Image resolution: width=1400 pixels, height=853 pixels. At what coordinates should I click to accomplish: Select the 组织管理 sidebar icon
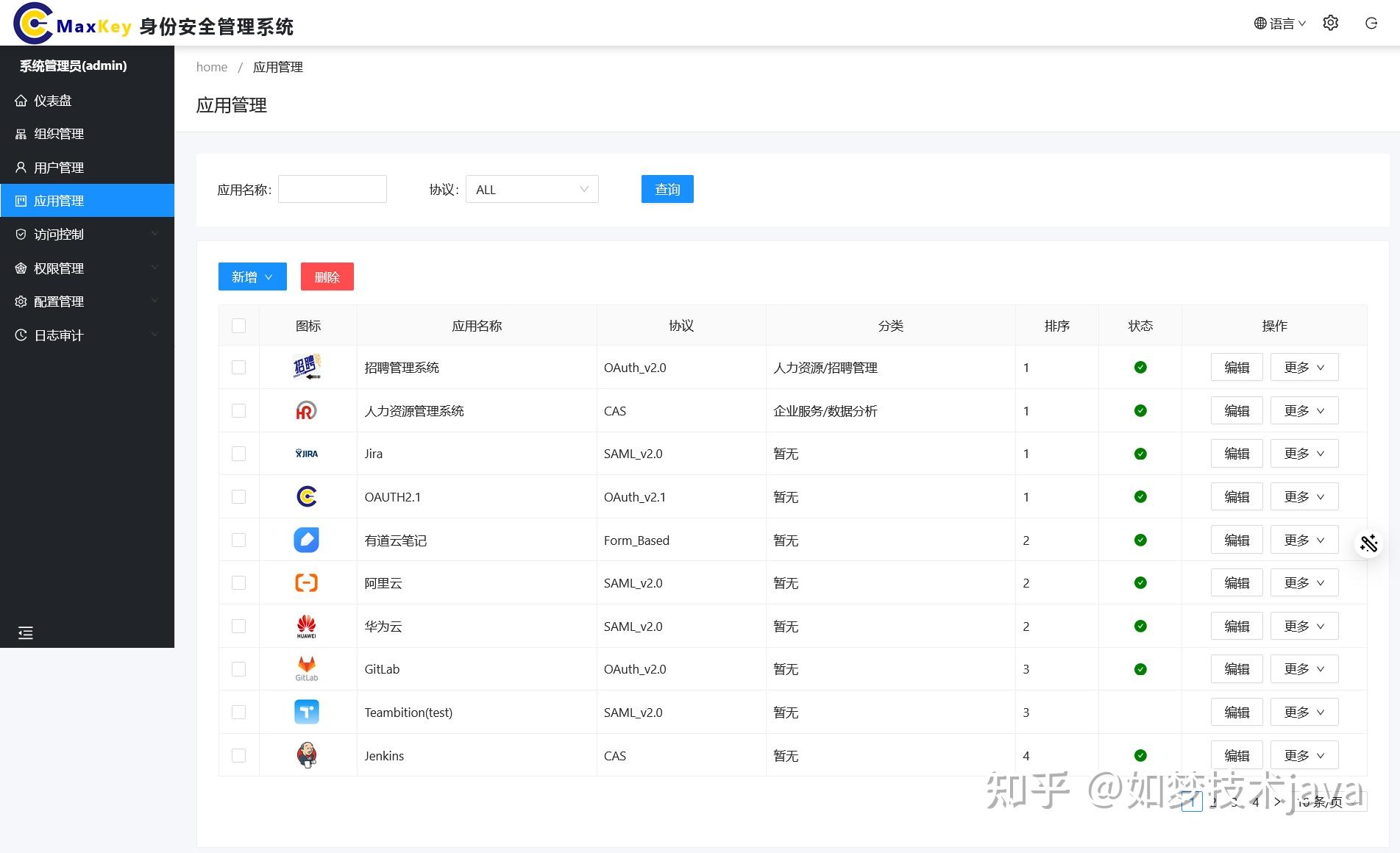(x=21, y=134)
